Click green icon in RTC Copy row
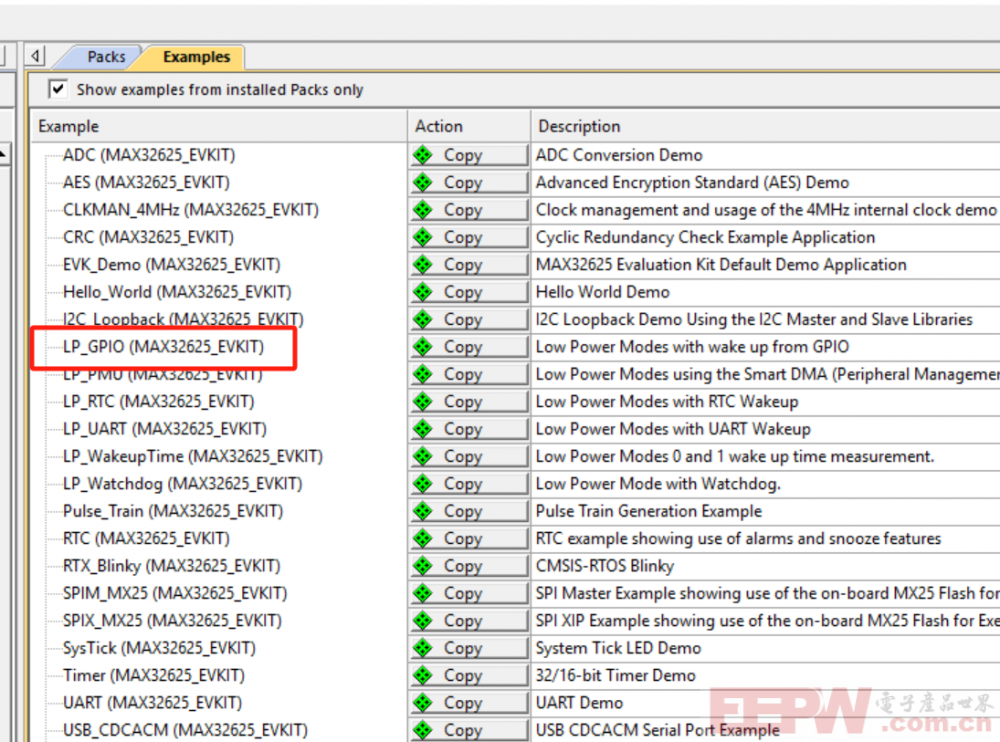The image size is (1000, 742). 422,538
